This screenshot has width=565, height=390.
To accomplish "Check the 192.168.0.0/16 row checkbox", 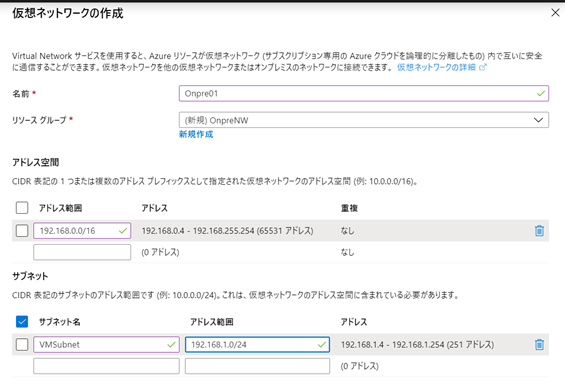I will 22,231.
